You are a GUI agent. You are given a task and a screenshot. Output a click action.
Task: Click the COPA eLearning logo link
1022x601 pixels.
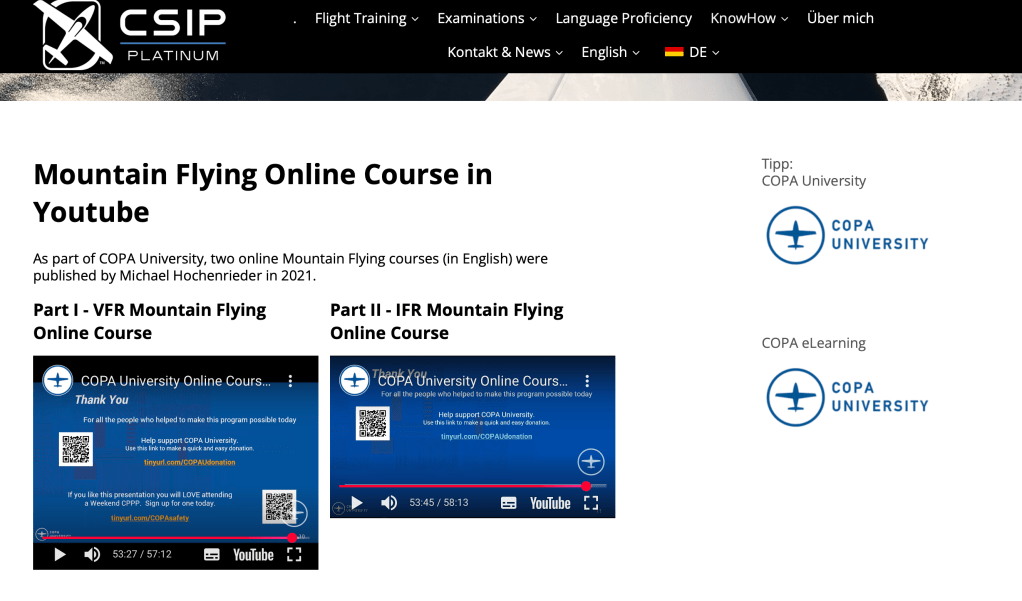[847, 397]
